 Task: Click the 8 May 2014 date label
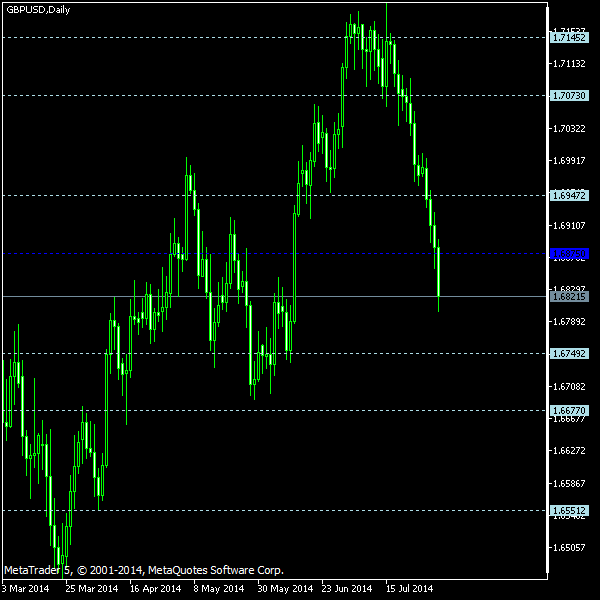coord(219,589)
